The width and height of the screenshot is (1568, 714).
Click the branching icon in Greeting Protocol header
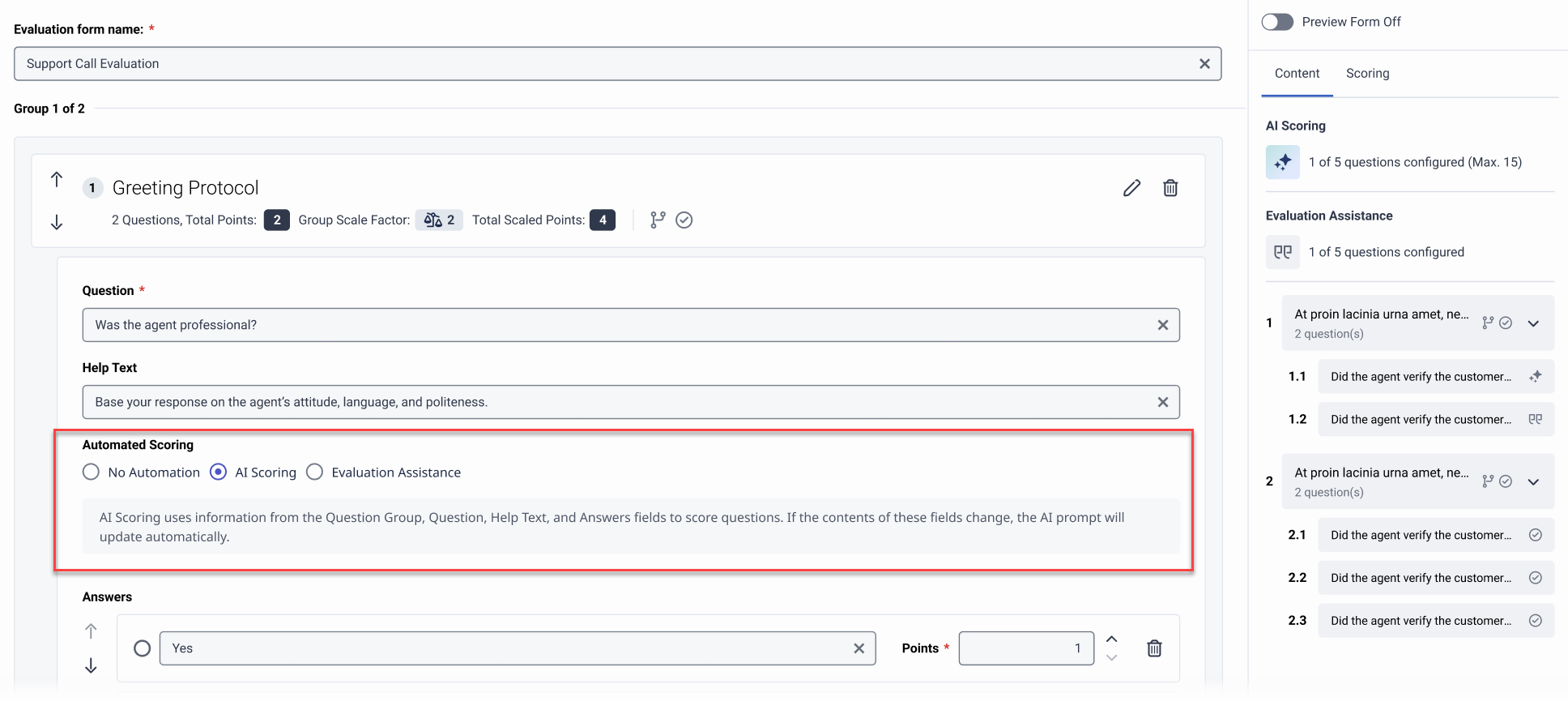point(658,220)
